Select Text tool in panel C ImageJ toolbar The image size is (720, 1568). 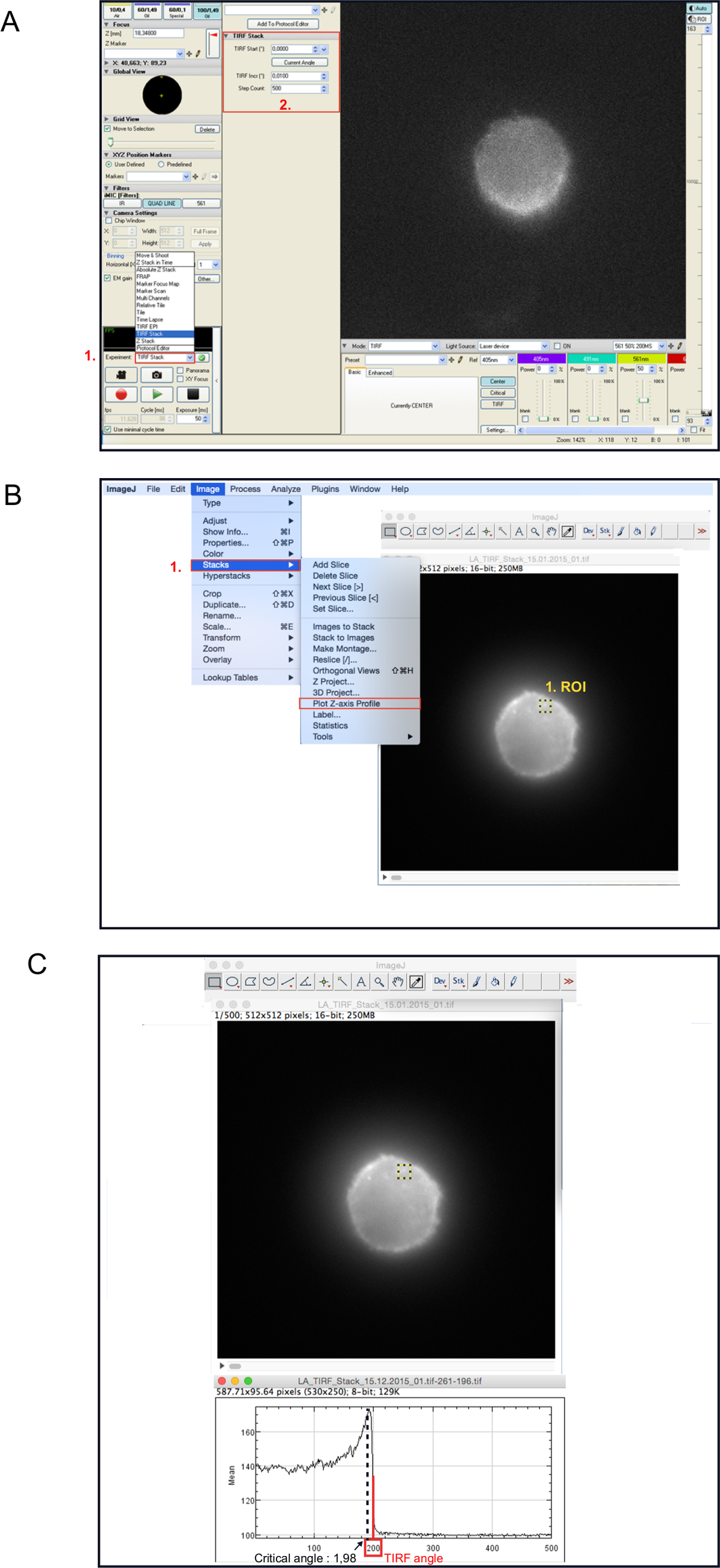tap(361, 982)
